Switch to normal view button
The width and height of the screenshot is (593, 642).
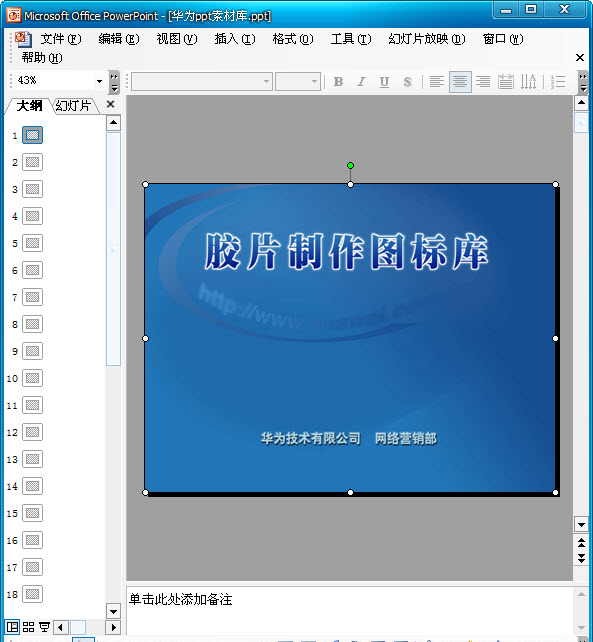12,627
